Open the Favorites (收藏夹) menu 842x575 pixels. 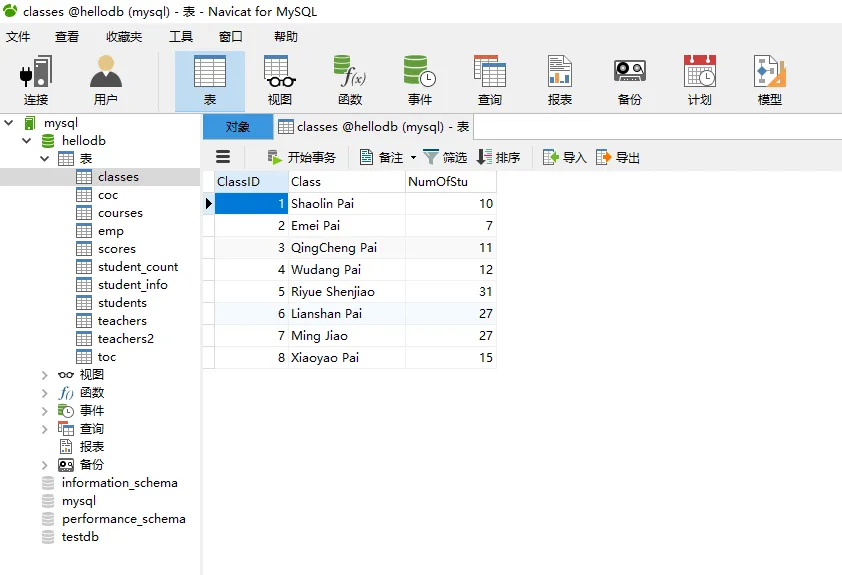[x=124, y=37]
